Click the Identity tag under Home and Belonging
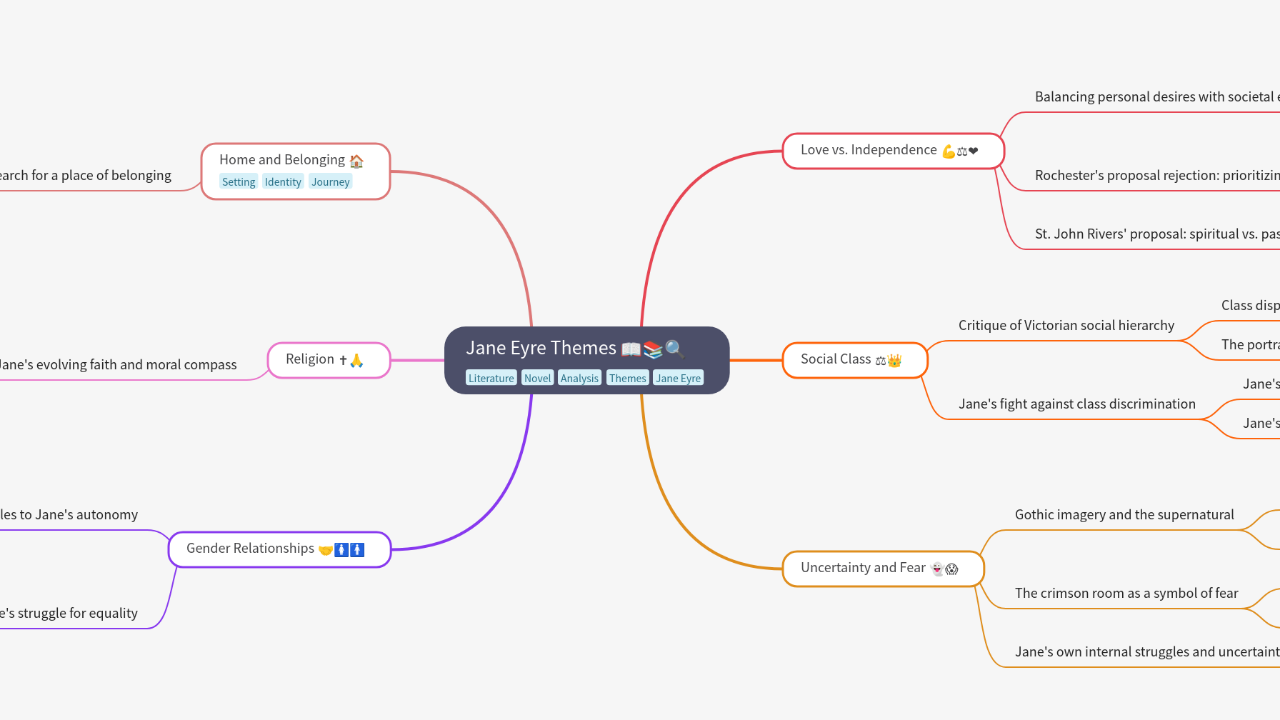 pyautogui.click(x=283, y=182)
